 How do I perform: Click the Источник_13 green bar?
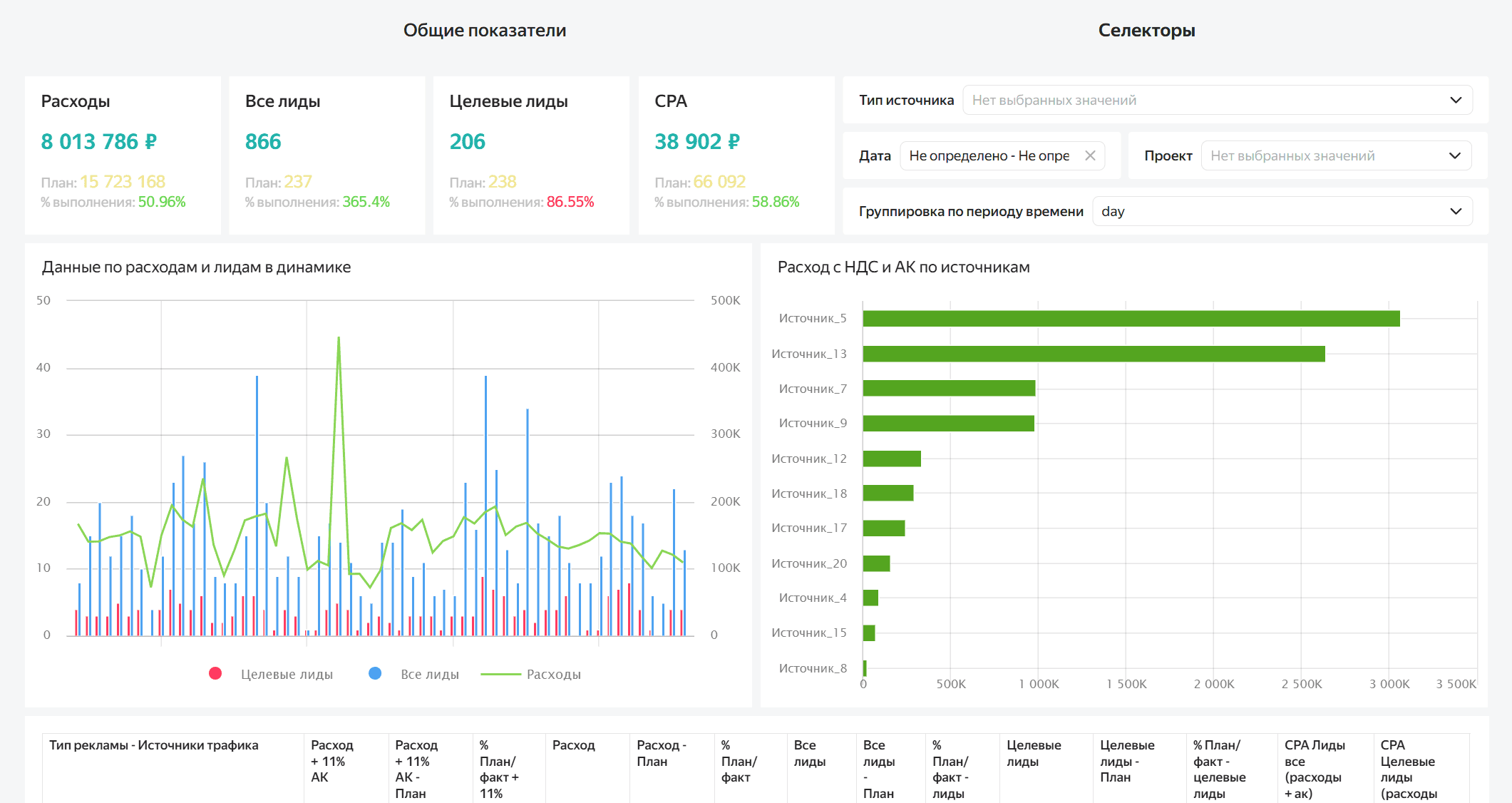click(x=1094, y=354)
